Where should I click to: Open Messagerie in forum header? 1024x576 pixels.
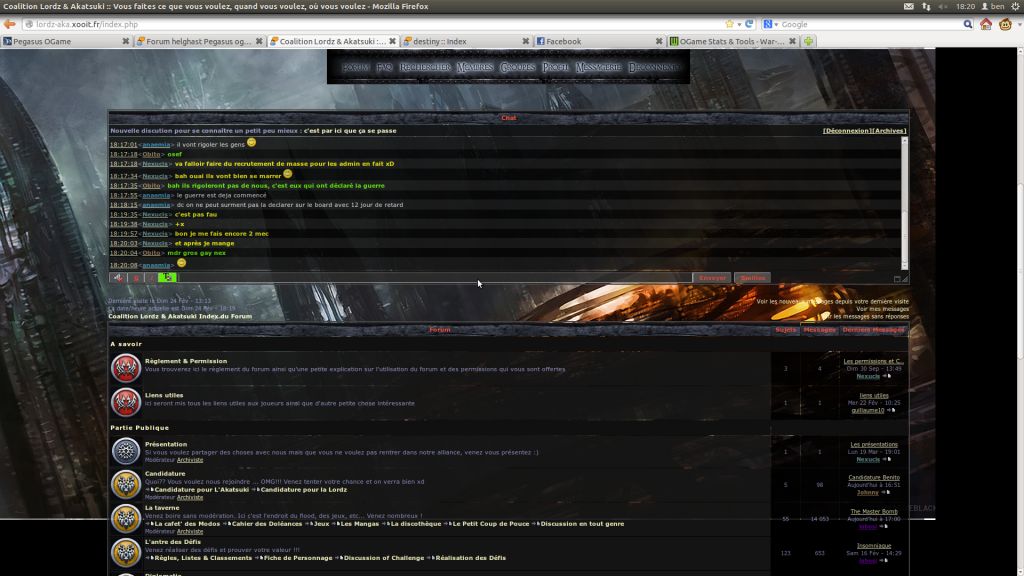pos(598,67)
